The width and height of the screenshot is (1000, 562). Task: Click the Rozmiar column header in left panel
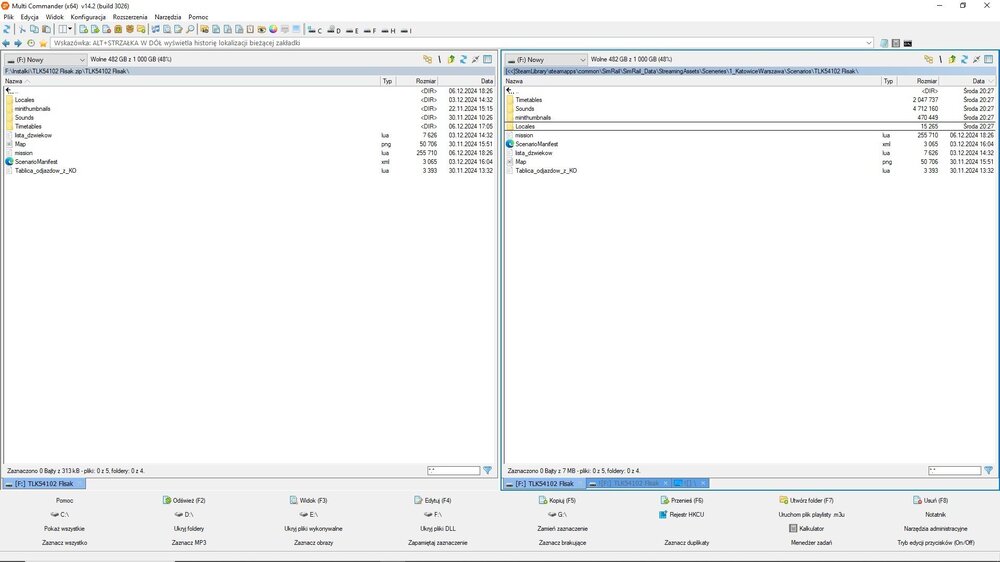tap(426, 81)
